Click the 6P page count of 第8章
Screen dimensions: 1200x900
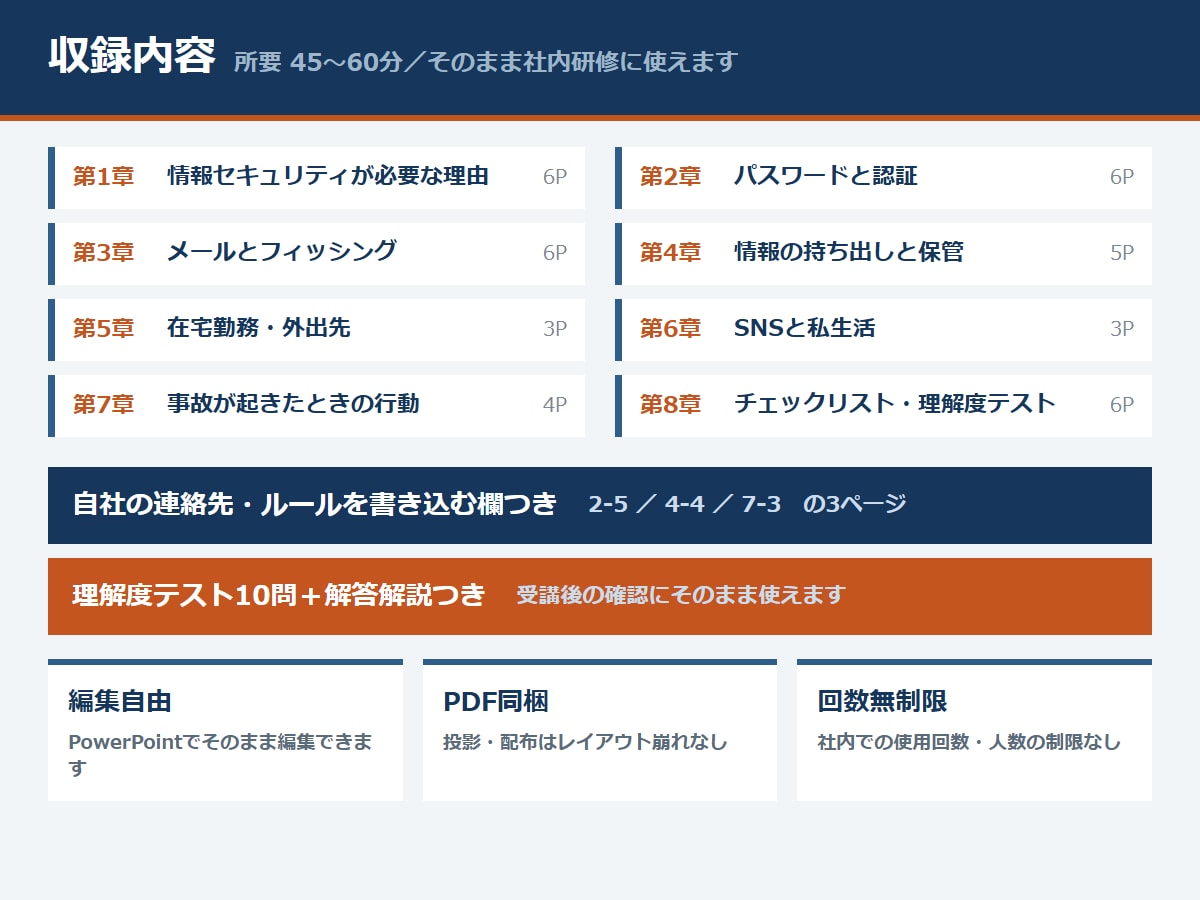coord(1122,405)
